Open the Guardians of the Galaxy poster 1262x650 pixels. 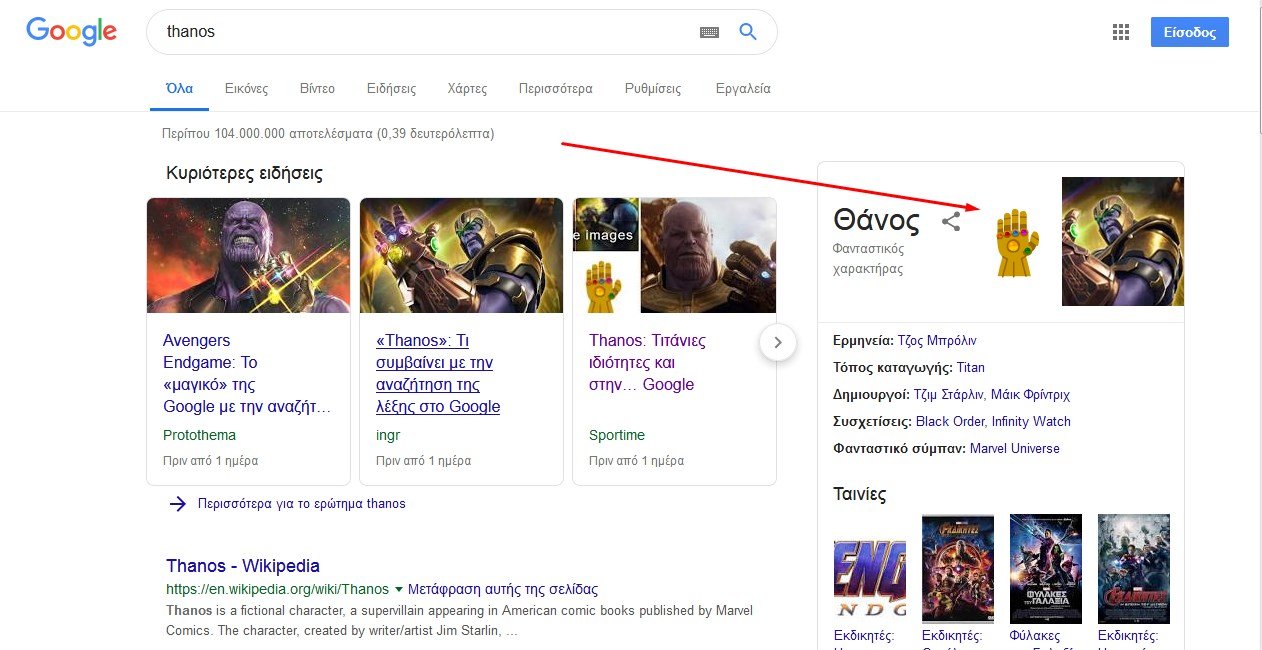pos(1045,568)
